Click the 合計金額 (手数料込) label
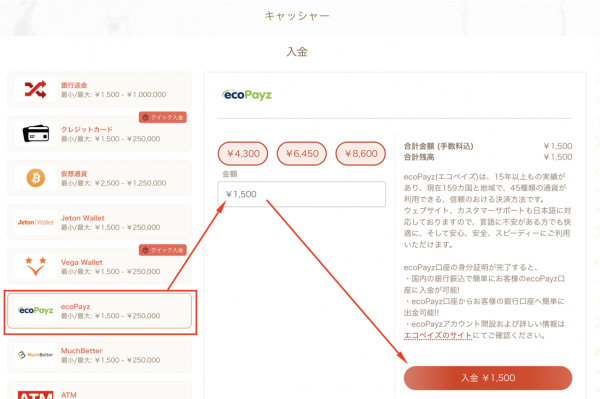600x399 pixels. coord(439,146)
